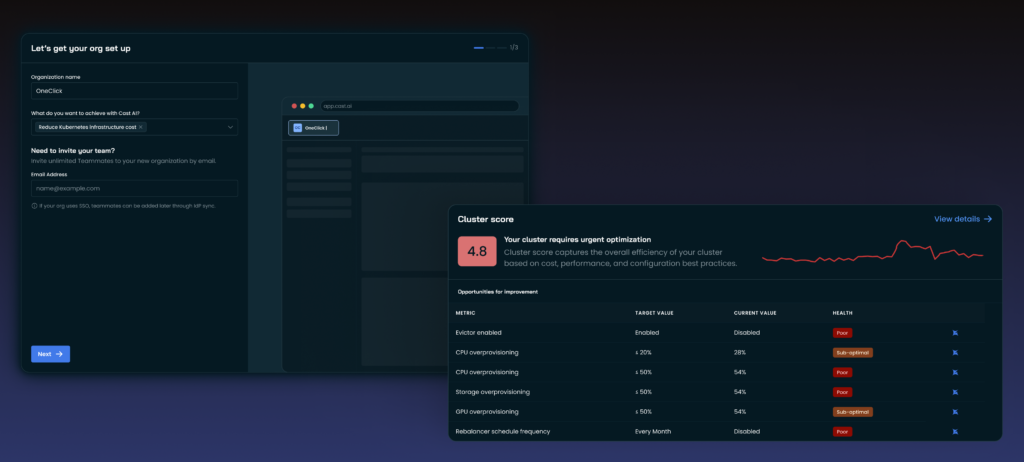Click the OC avatar icon in the OneClick tab
The image size is (1024, 462).
click(297, 128)
